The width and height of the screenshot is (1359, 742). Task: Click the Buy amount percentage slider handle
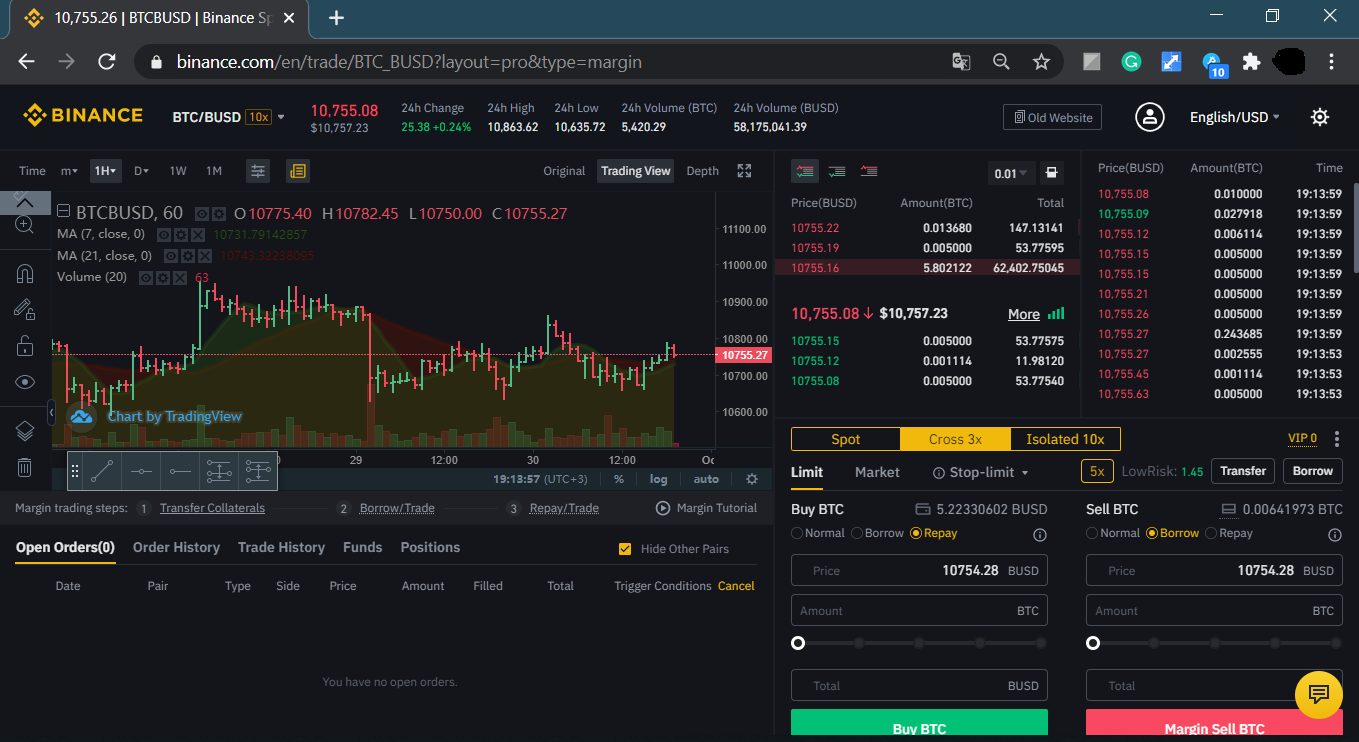click(x=798, y=643)
